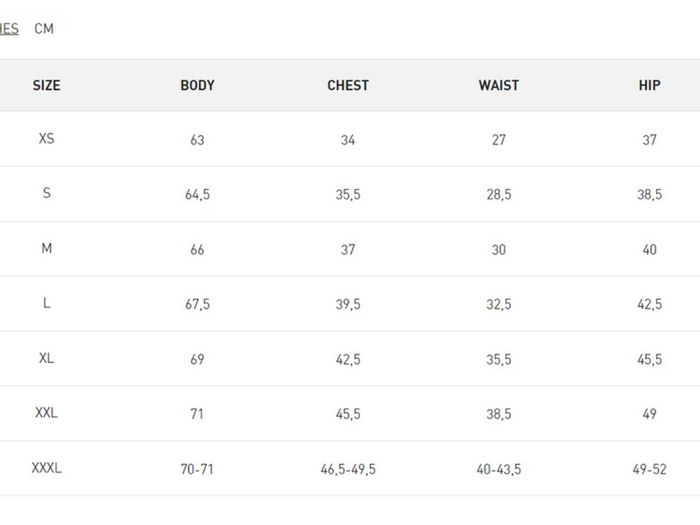Click the CHEST column header
The height and width of the screenshot is (525, 700).
348,85
